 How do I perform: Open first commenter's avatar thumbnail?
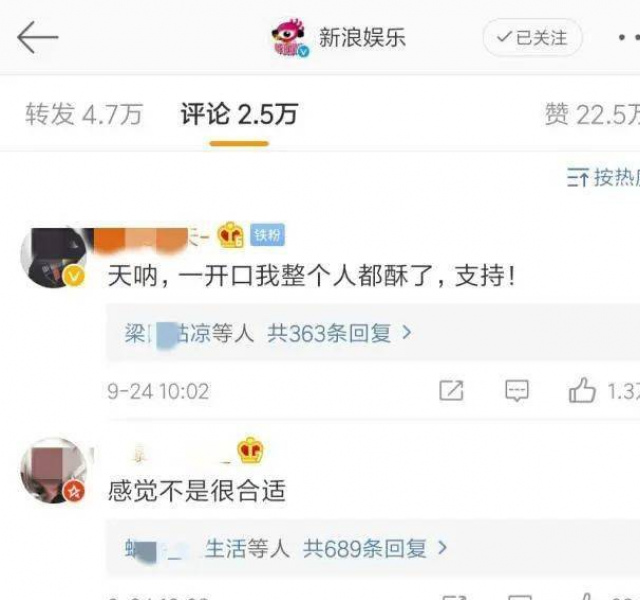pyautogui.click(x=53, y=257)
